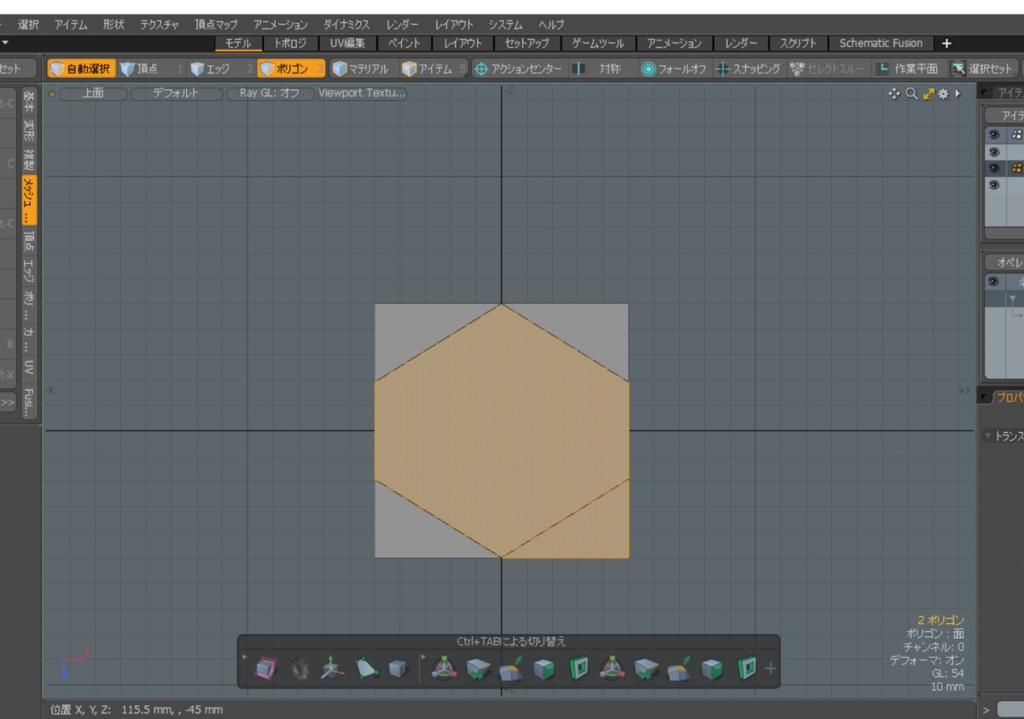The height and width of the screenshot is (719, 1024).
Task: Open the ゲームツール layout tab
Action: click(598, 43)
